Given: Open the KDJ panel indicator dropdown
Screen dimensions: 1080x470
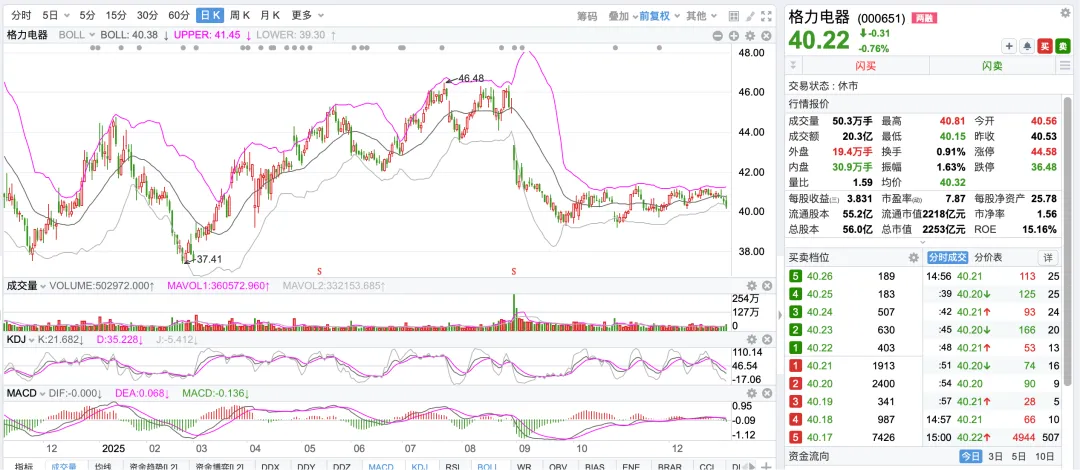Looking at the screenshot, I should pyautogui.click(x=19, y=339).
